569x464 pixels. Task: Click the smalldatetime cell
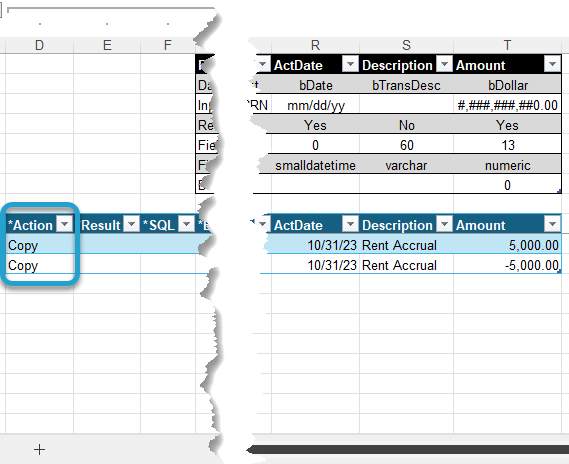315,165
